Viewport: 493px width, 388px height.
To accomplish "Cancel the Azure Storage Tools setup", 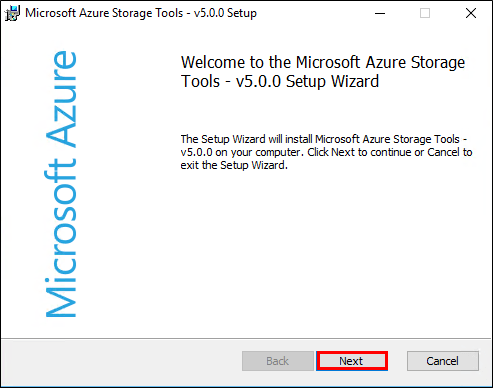I will [x=443, y=361].
